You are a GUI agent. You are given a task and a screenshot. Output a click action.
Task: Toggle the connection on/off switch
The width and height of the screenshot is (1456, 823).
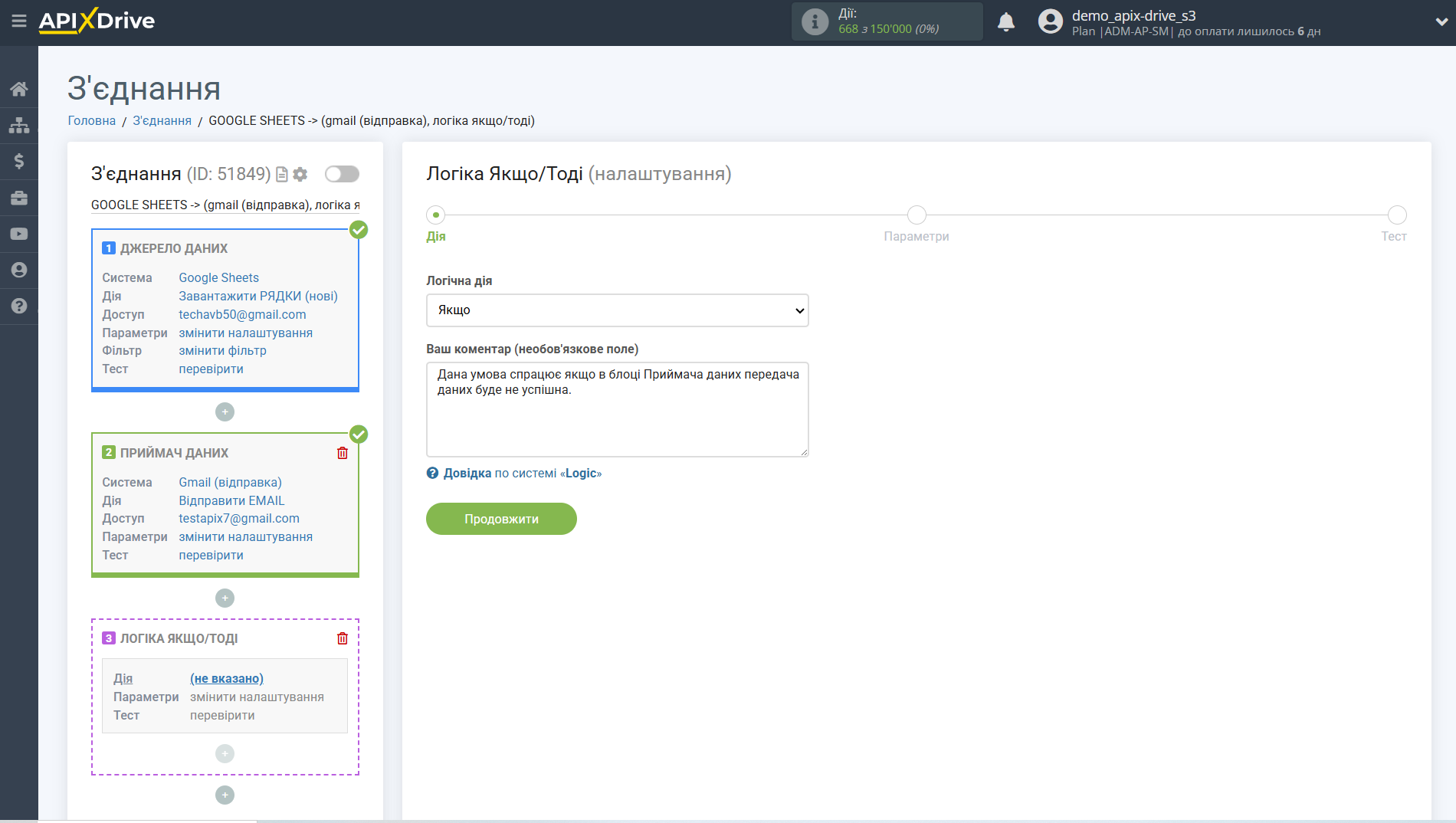coord(342,174)
